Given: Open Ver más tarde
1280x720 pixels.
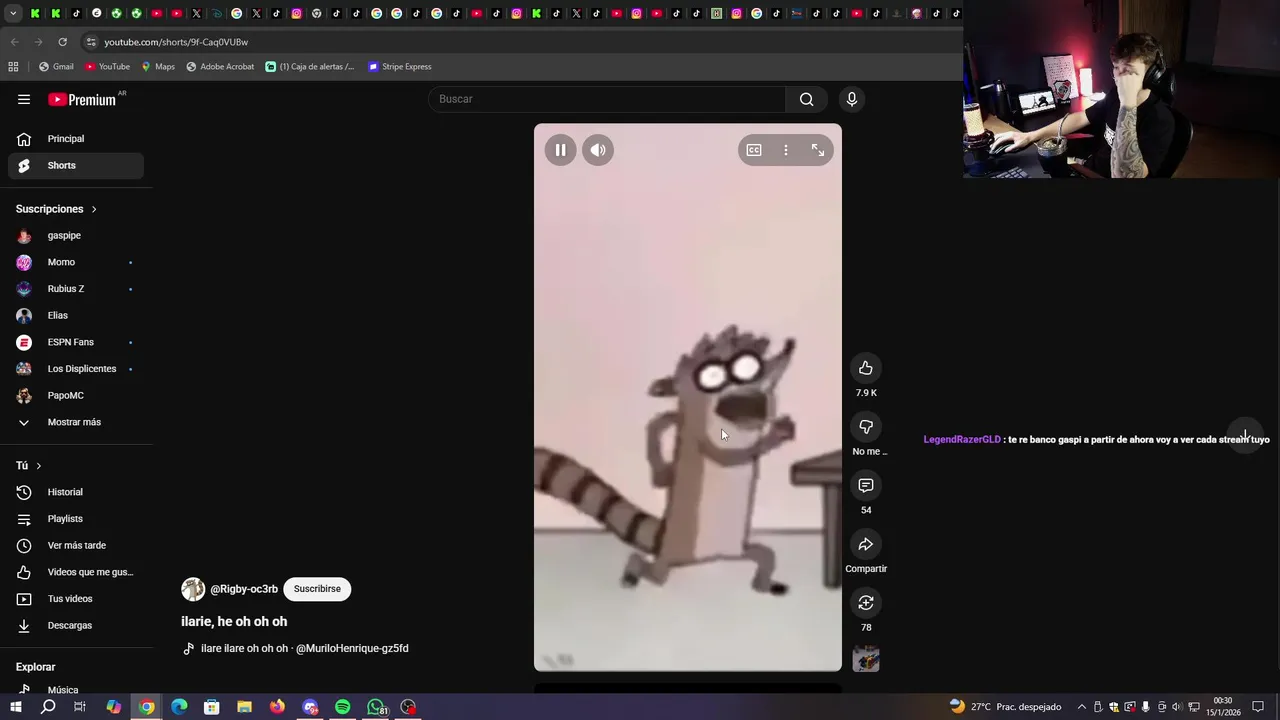Looking at the screenshot, I should point(76,546).
